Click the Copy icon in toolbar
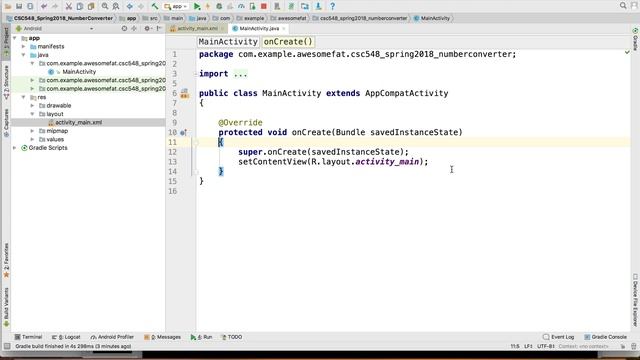The image size is (640, 360). (x=80, y=6)
